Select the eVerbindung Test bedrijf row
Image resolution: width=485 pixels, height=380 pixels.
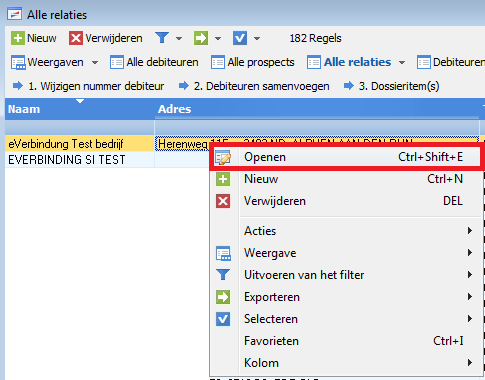(80, 144)
